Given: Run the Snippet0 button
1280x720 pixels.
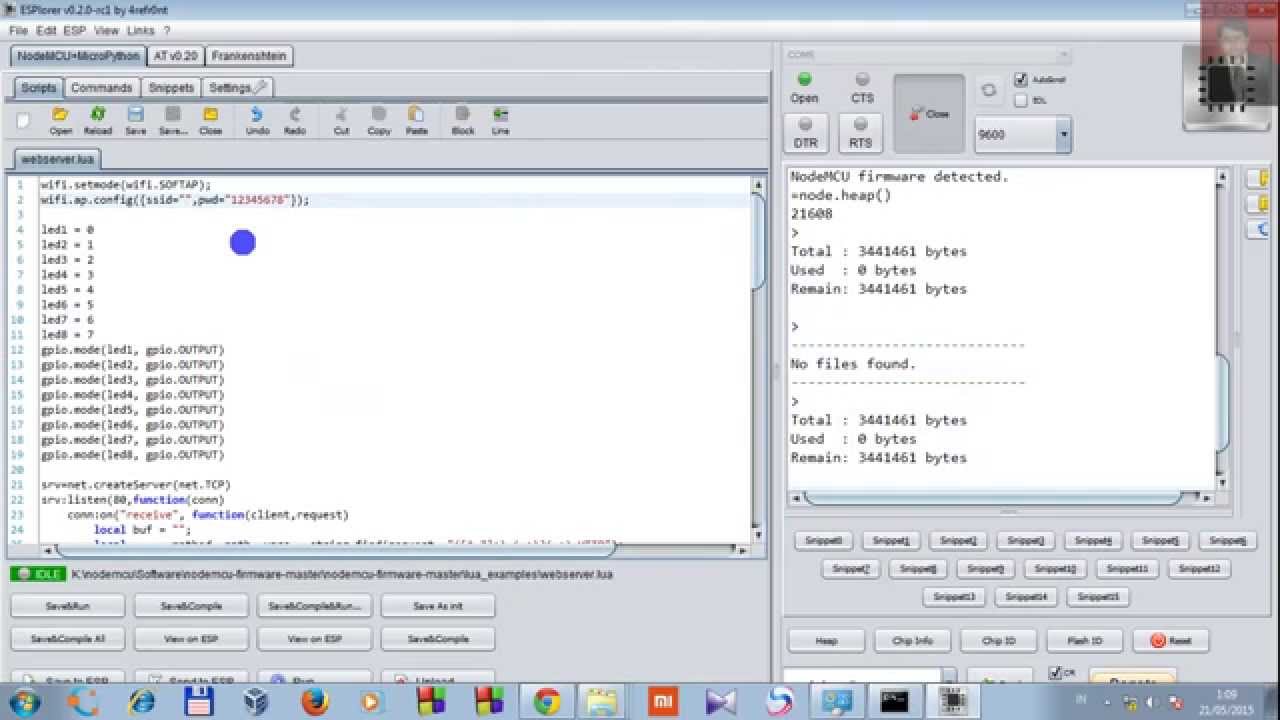Looking at the screenshot, I should coord(824,541).
